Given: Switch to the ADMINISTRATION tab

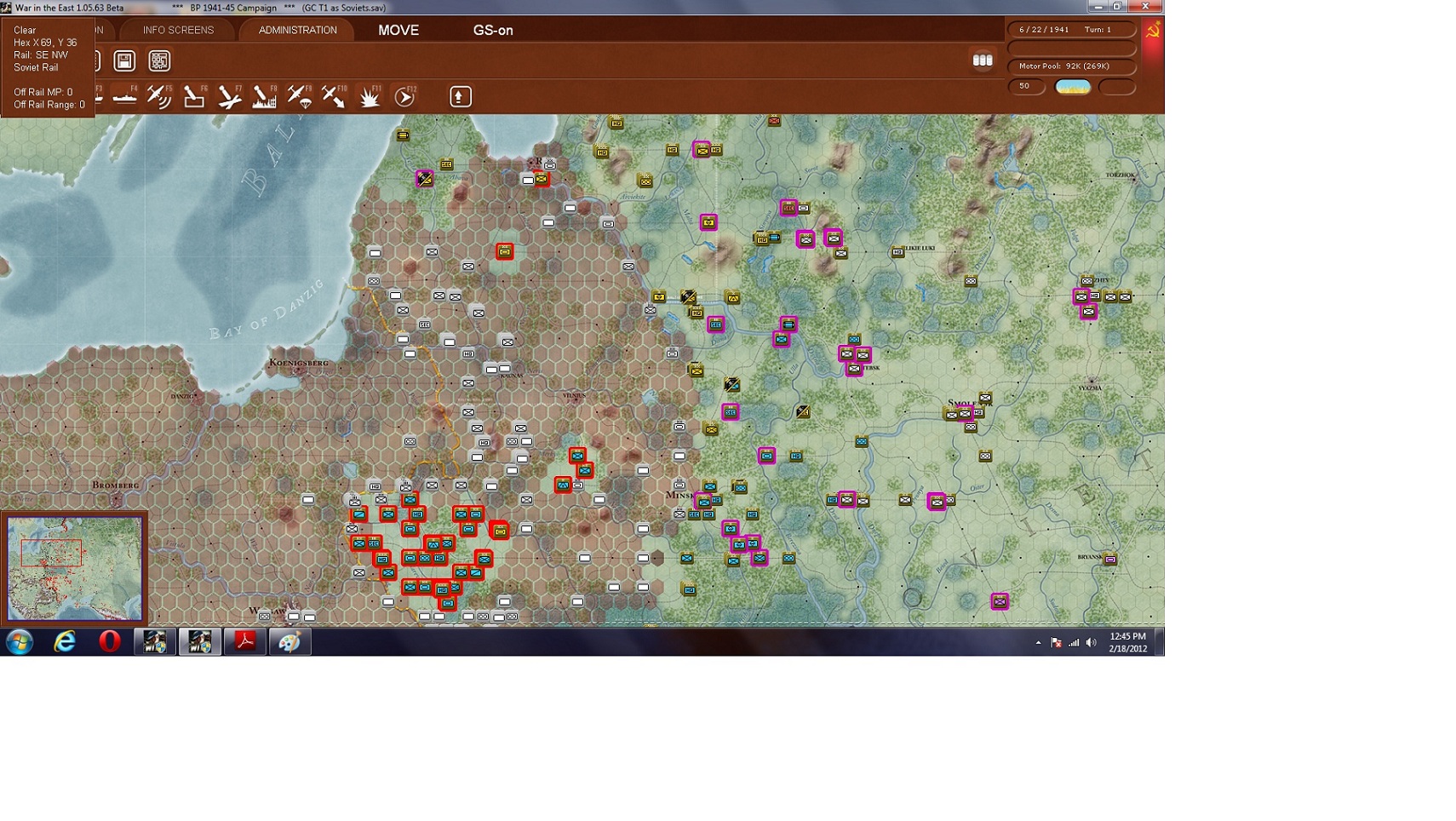Looking at the screenshot, I should (x=298, y=31).
